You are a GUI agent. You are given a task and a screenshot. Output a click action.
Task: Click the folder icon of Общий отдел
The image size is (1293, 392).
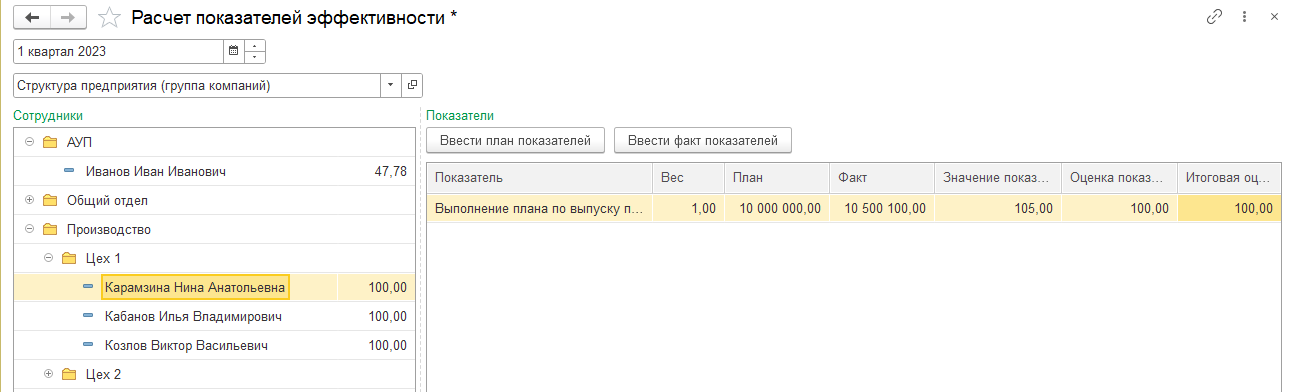point(50,201)
